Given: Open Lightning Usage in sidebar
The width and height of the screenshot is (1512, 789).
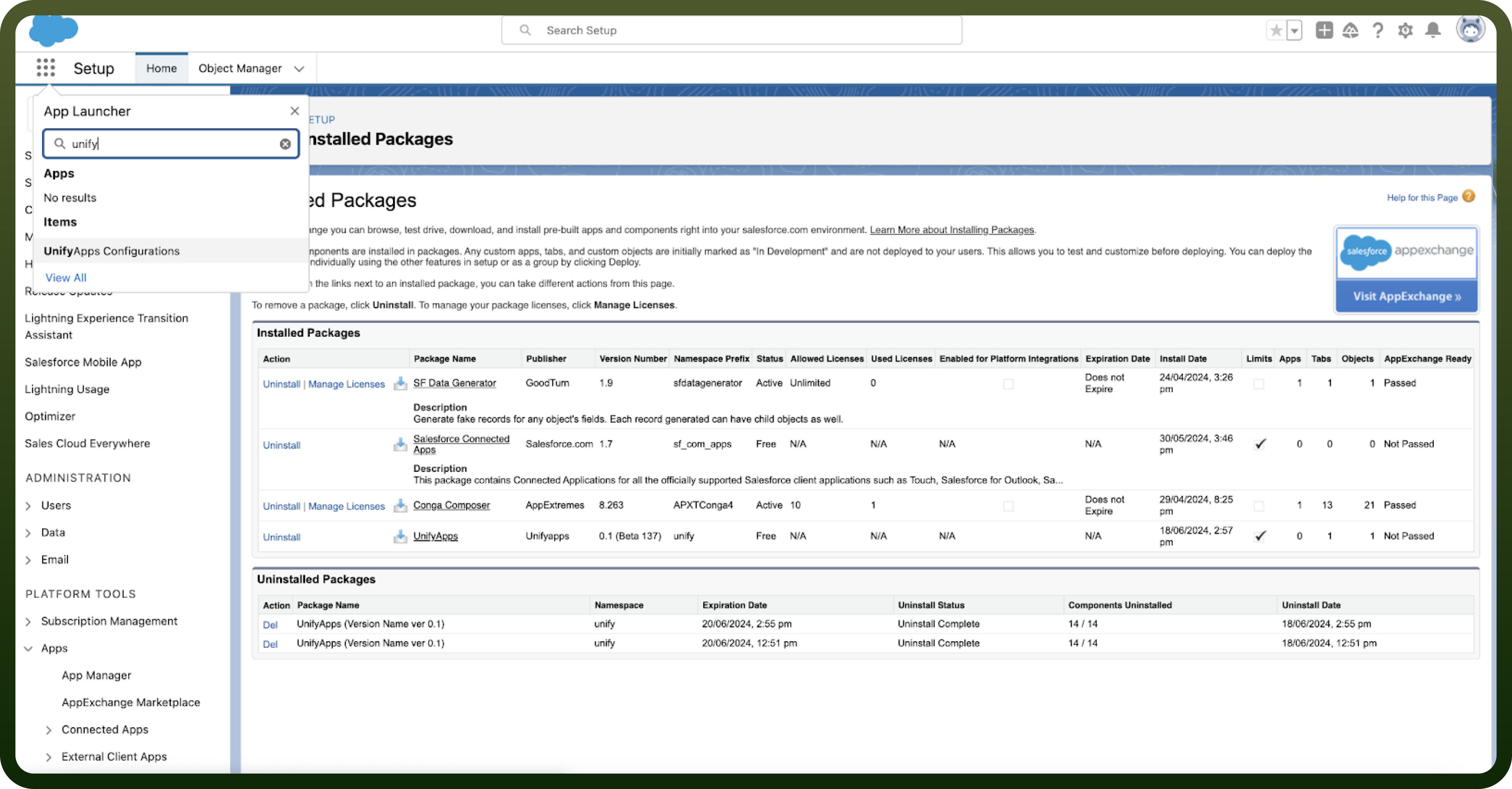Looking at the screenshot, I should coord(67,389).
